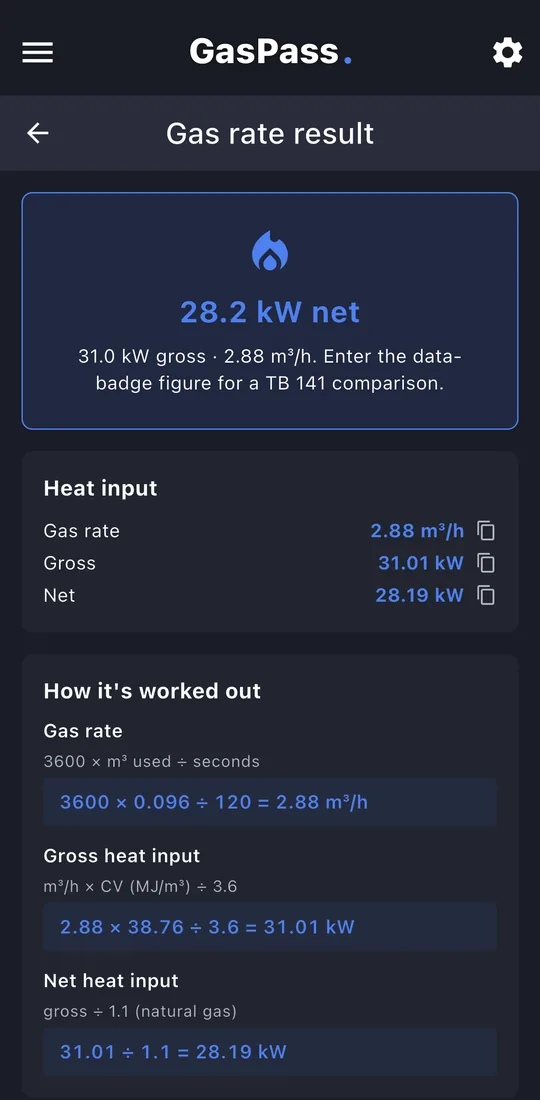Image resolution: width=540 pixels, height=1100 pixels.
Task: Tap the TB 141 comparison summary text
Action: (x=270, y=370)
